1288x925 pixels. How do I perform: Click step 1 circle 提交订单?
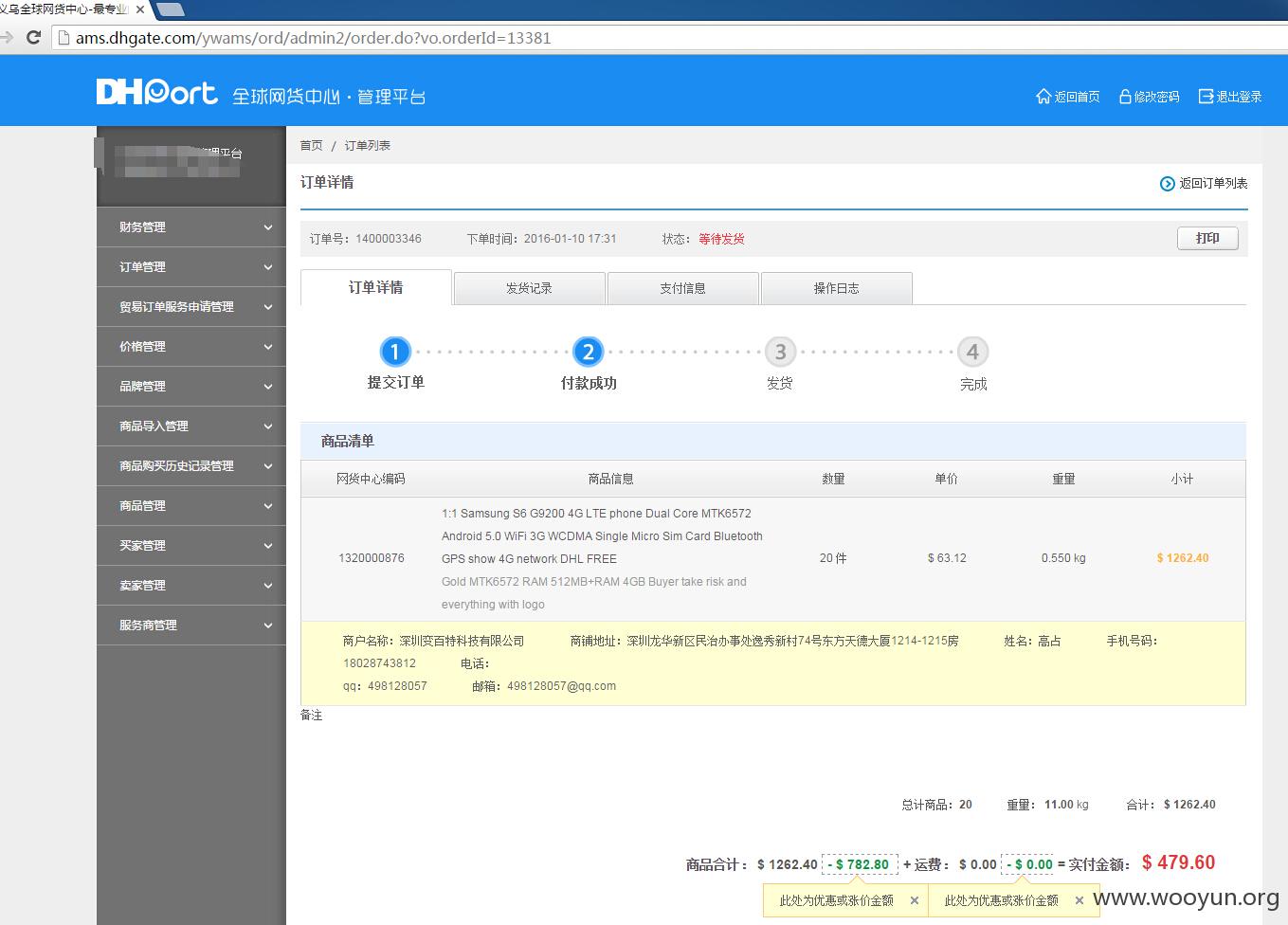pos(395,352)
